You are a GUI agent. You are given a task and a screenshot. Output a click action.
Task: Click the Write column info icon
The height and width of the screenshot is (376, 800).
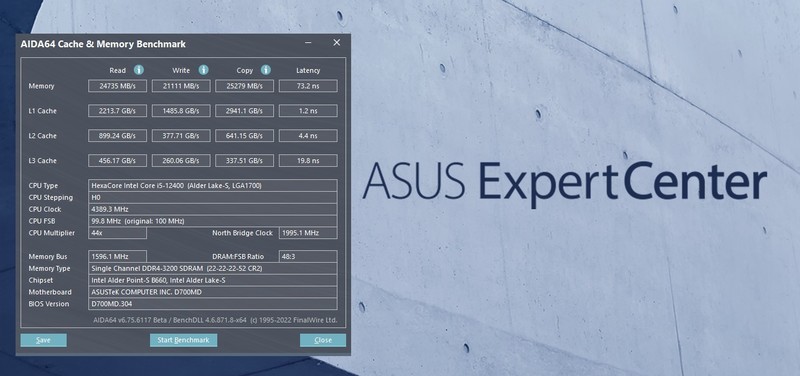click(x=204, y=70)
